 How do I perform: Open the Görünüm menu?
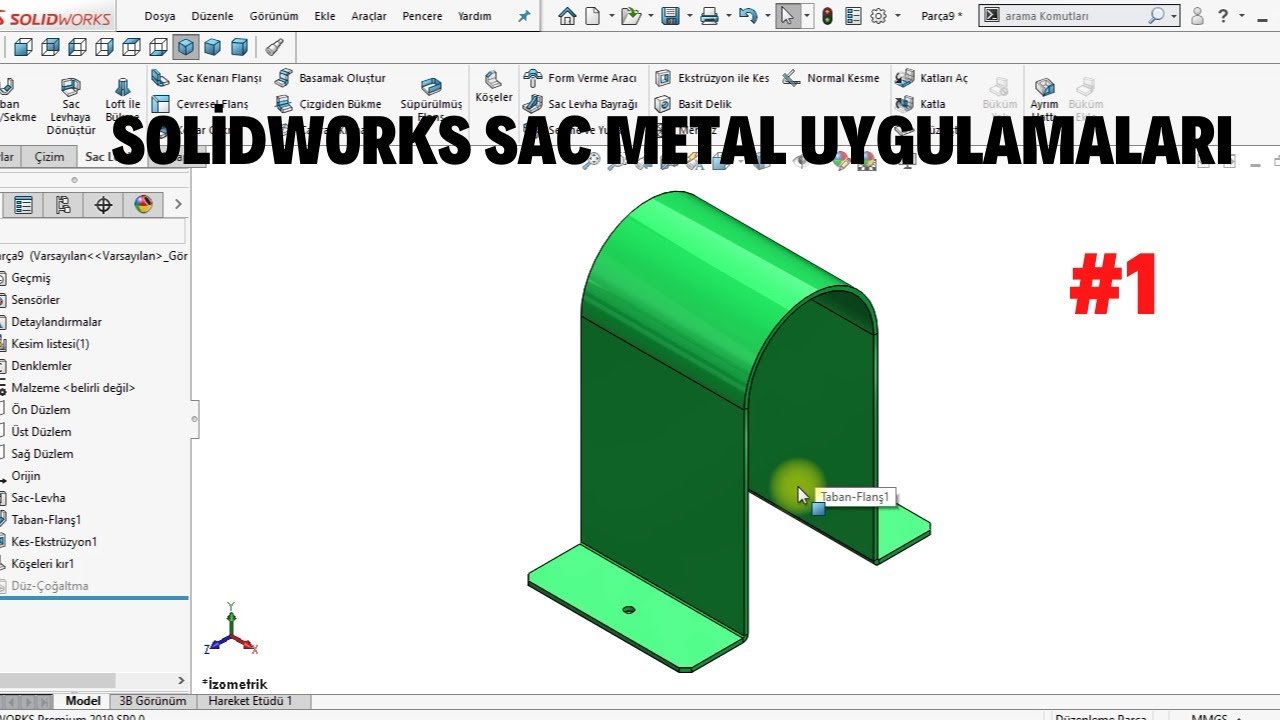(x=274, y=16)
